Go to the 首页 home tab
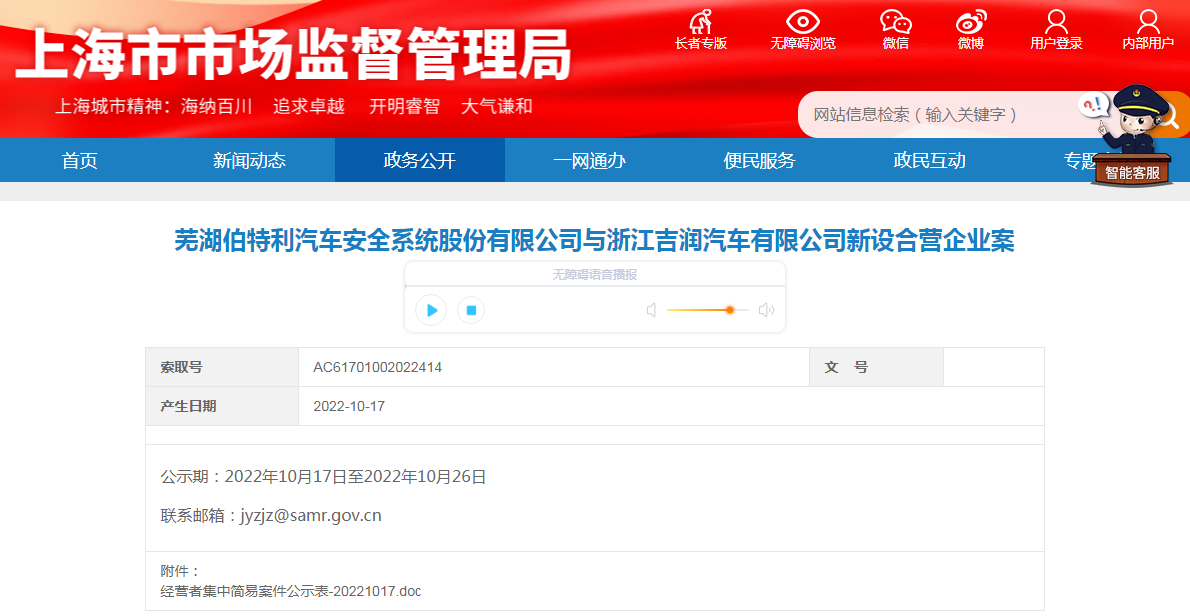Image resolution: width=1190 pixels, height=616 pixels. [x=80, y=161]
